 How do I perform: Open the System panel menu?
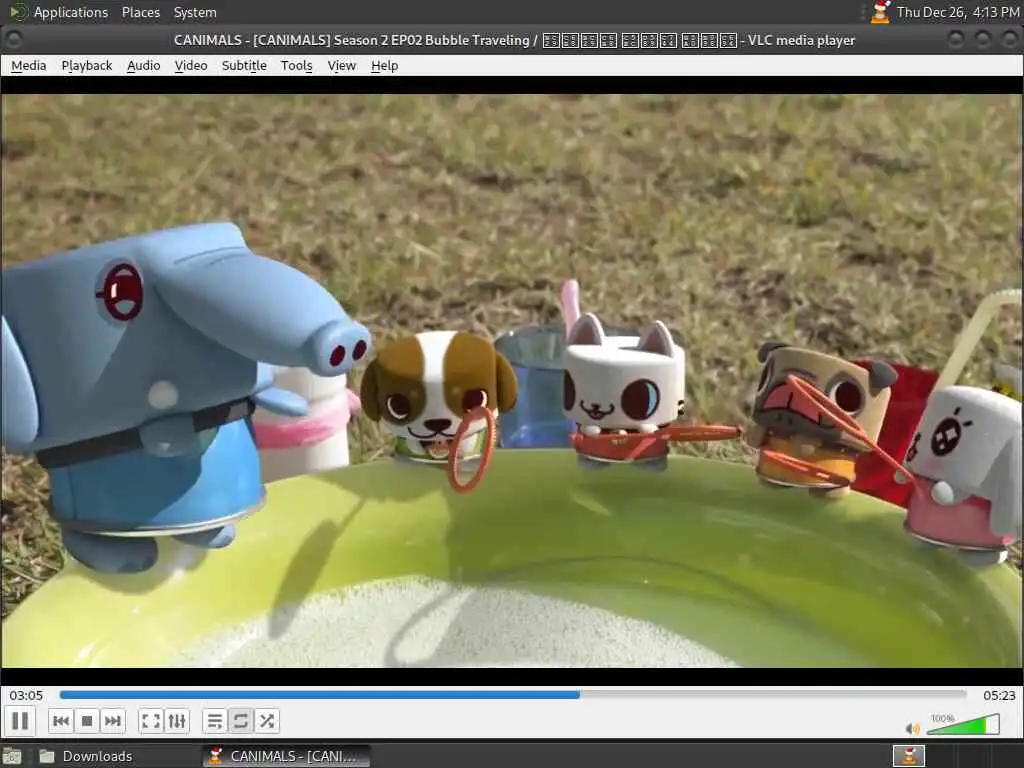[195, 12]
